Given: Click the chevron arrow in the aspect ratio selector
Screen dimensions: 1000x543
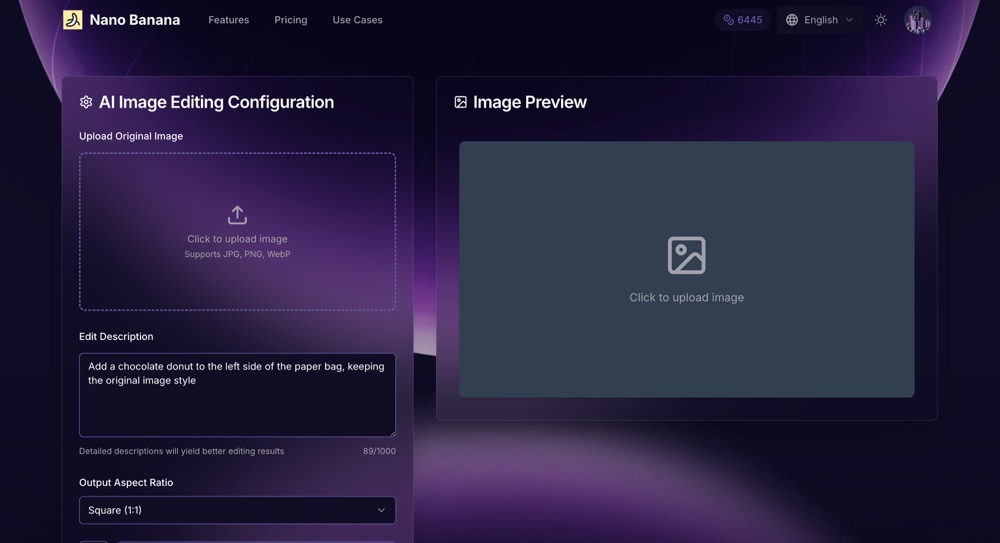Looking at the screenshot, I should click(381, 510).
